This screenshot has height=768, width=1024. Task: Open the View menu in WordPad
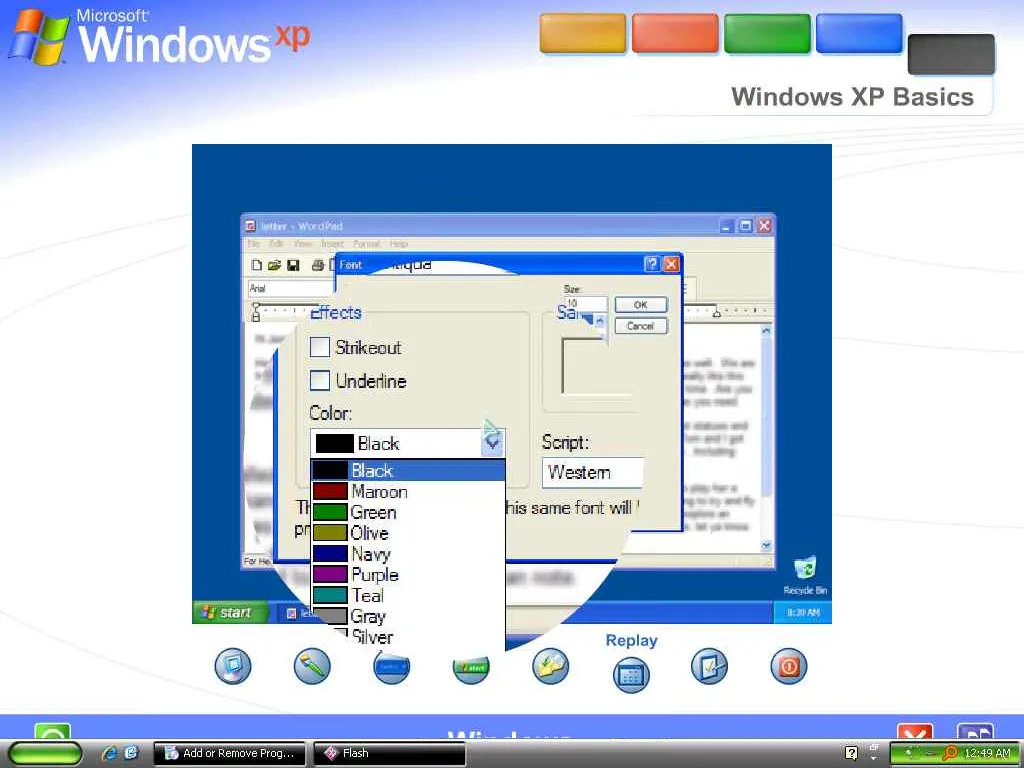[x=302, y=244]
